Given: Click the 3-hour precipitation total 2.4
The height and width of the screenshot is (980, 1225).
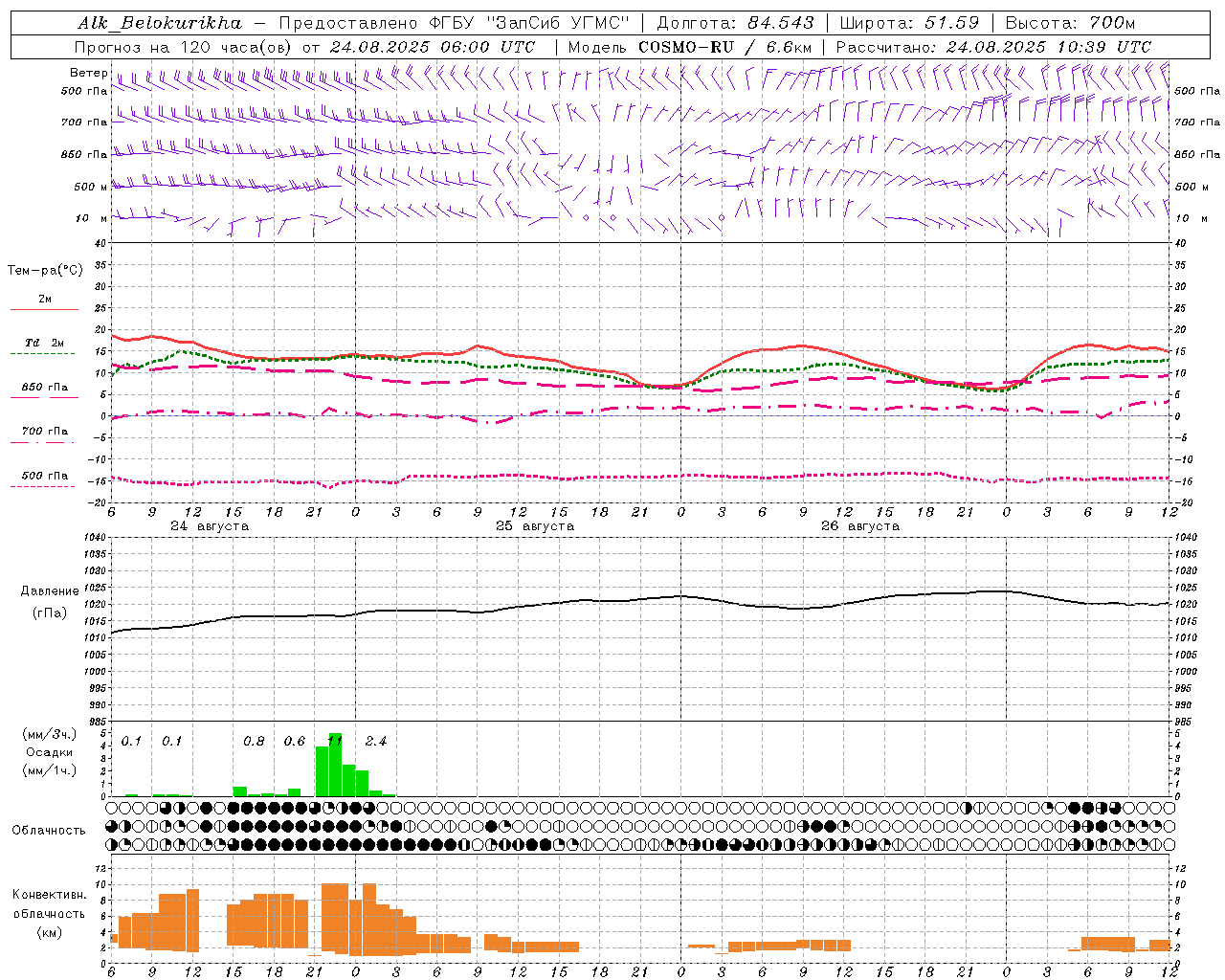Looking at the screenshot, I should [x=376, y=742].
